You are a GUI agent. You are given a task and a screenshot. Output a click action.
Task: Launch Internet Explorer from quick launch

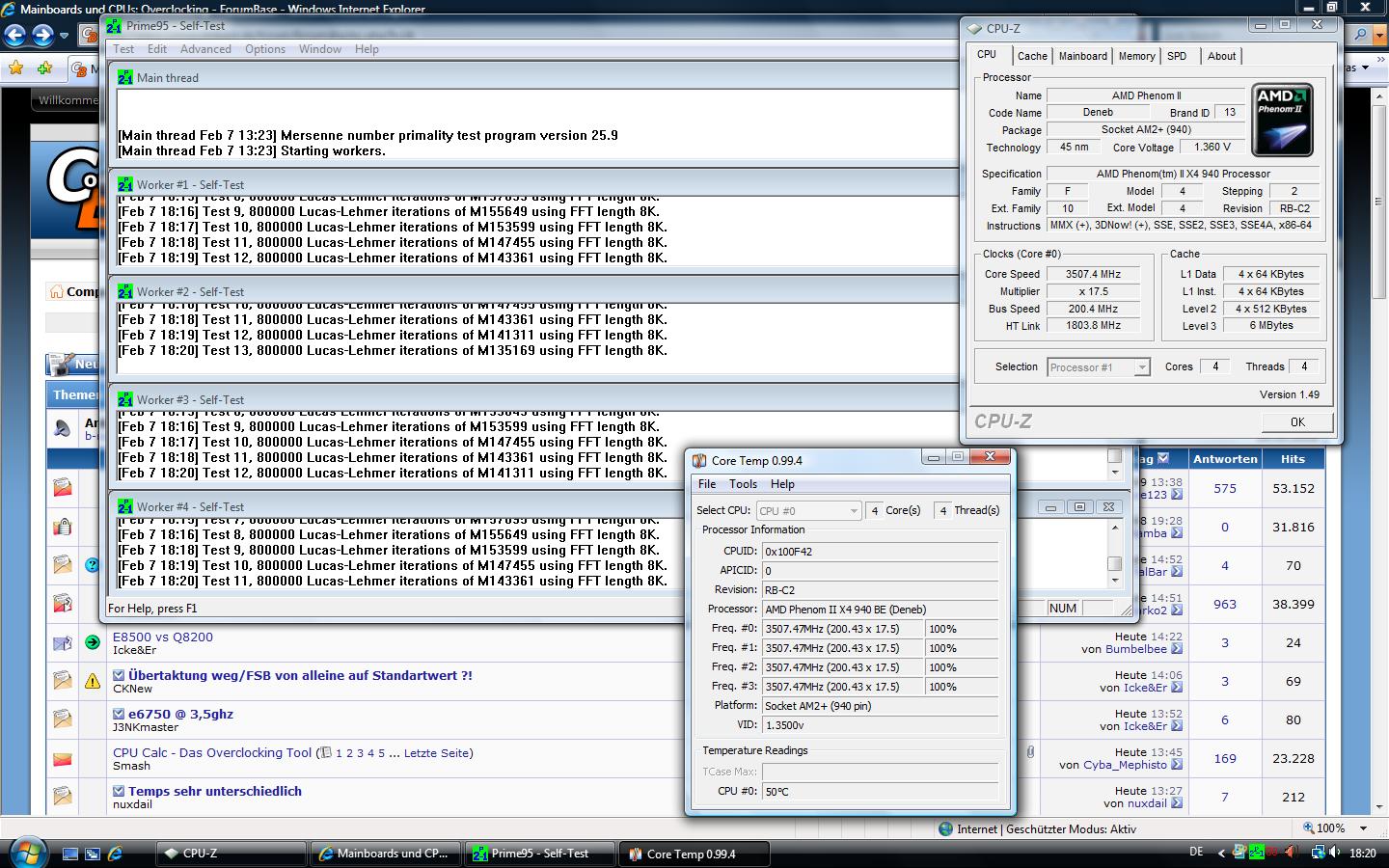tap(115, 854)
